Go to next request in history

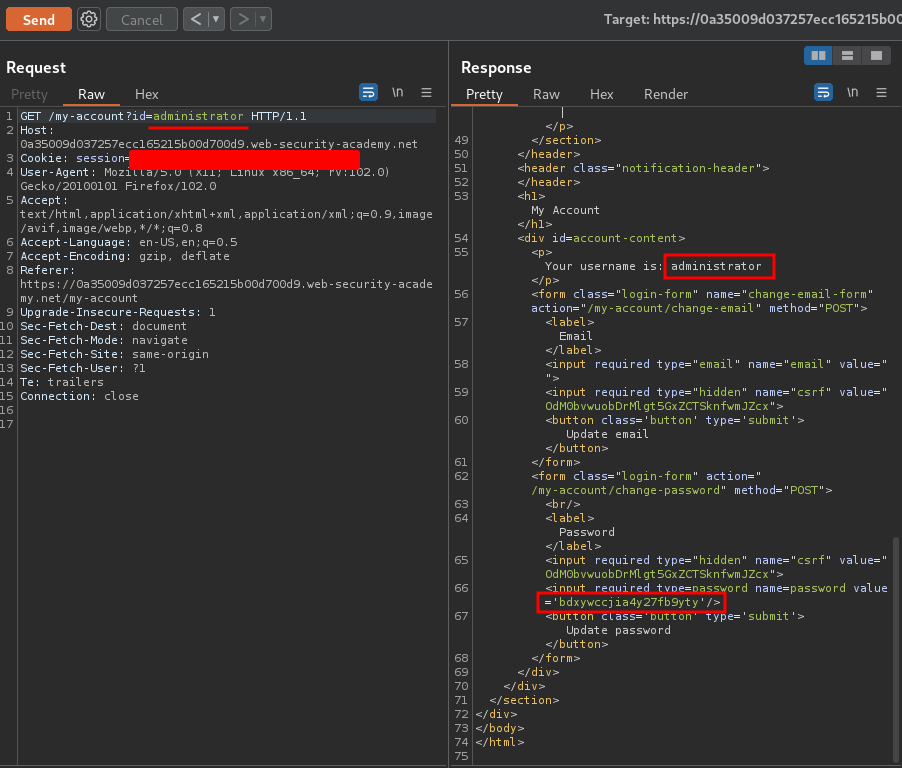point(243,20)
